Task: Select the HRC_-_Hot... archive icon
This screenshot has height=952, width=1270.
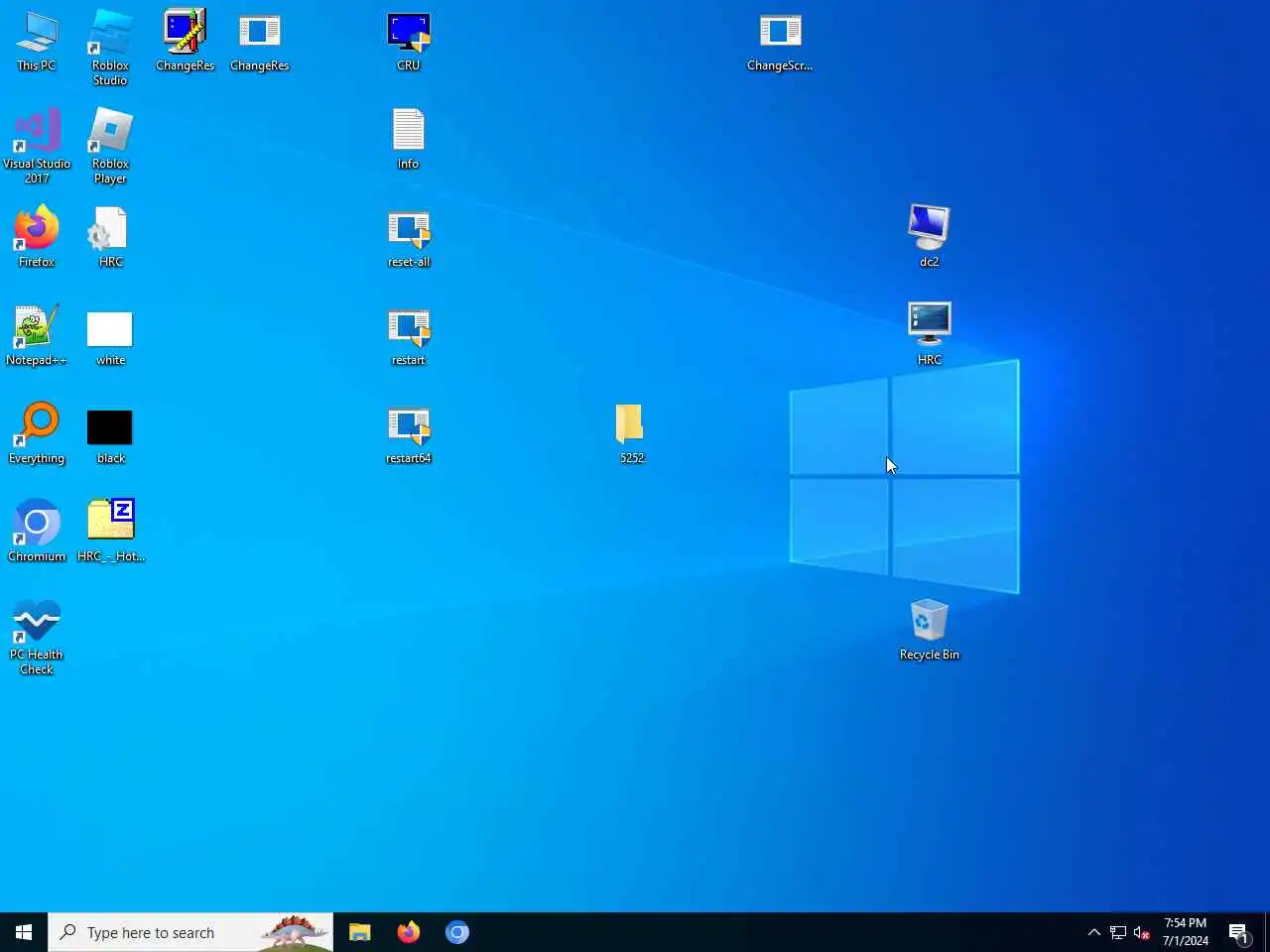Action: coord(110,533)
